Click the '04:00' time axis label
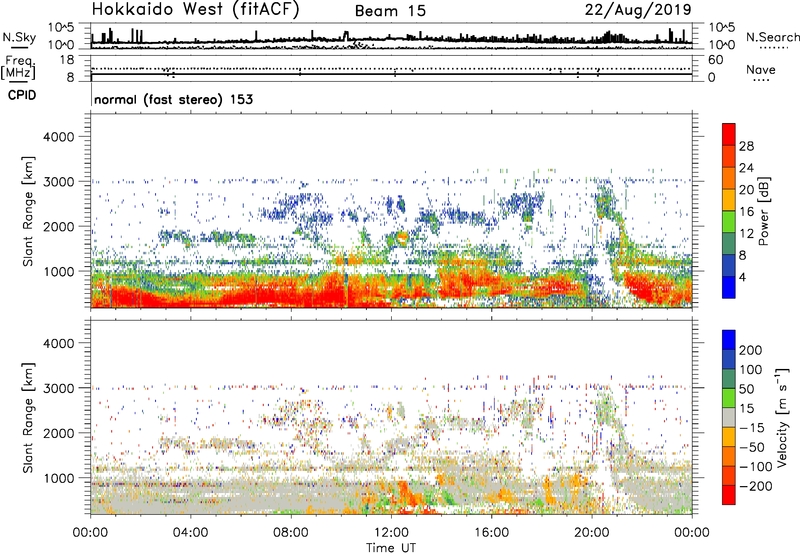Screen dimensions: 800x554 [x=190, y=533]
